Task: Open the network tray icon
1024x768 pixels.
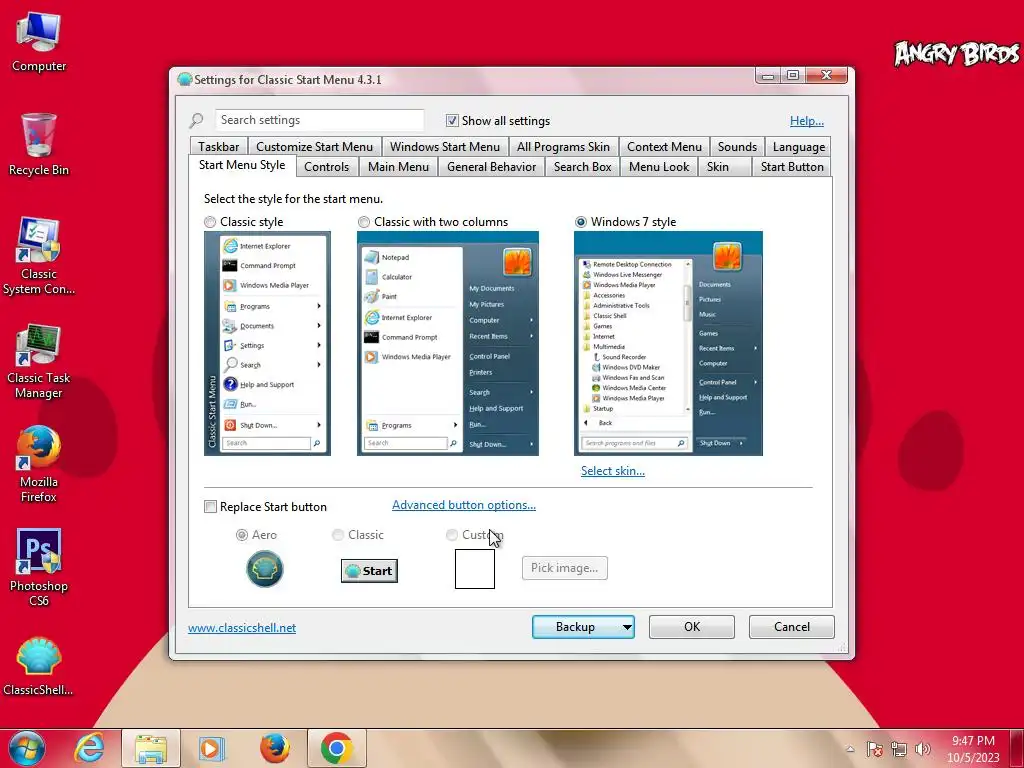Action: tap(899, 749)
